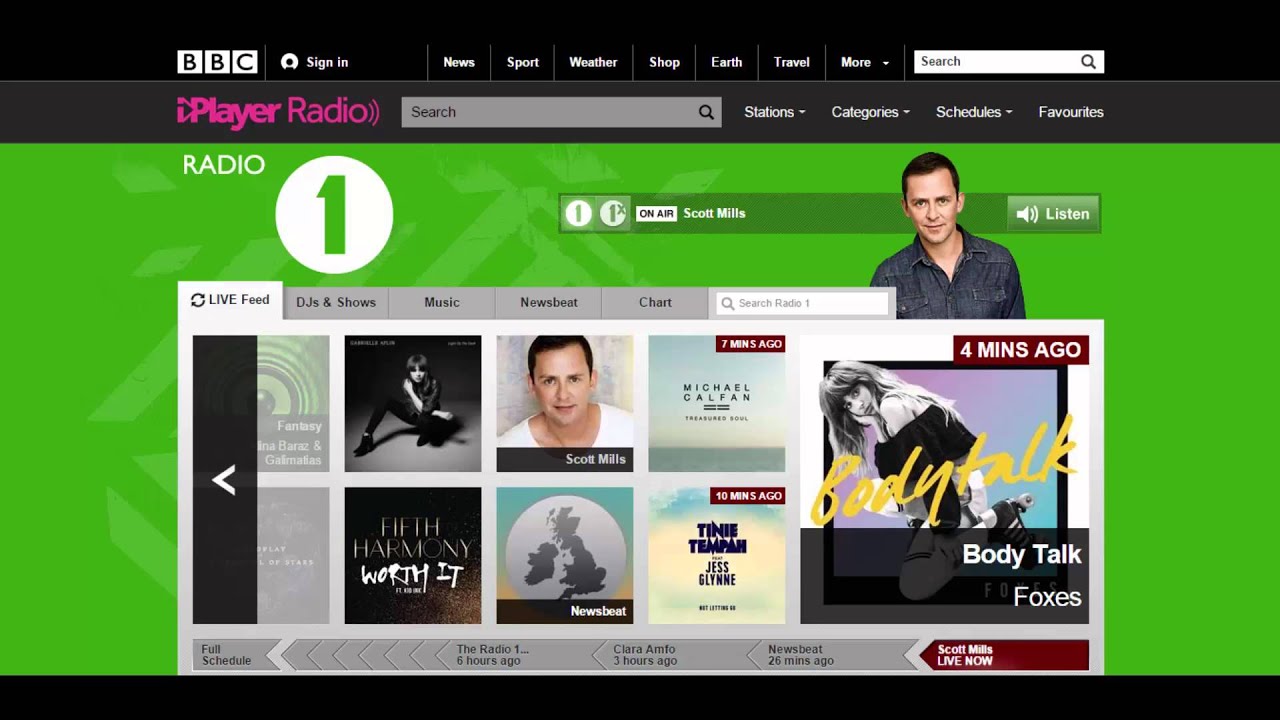Click the large Radio 1 logo
1280x720 pixels.
(334, 214)
